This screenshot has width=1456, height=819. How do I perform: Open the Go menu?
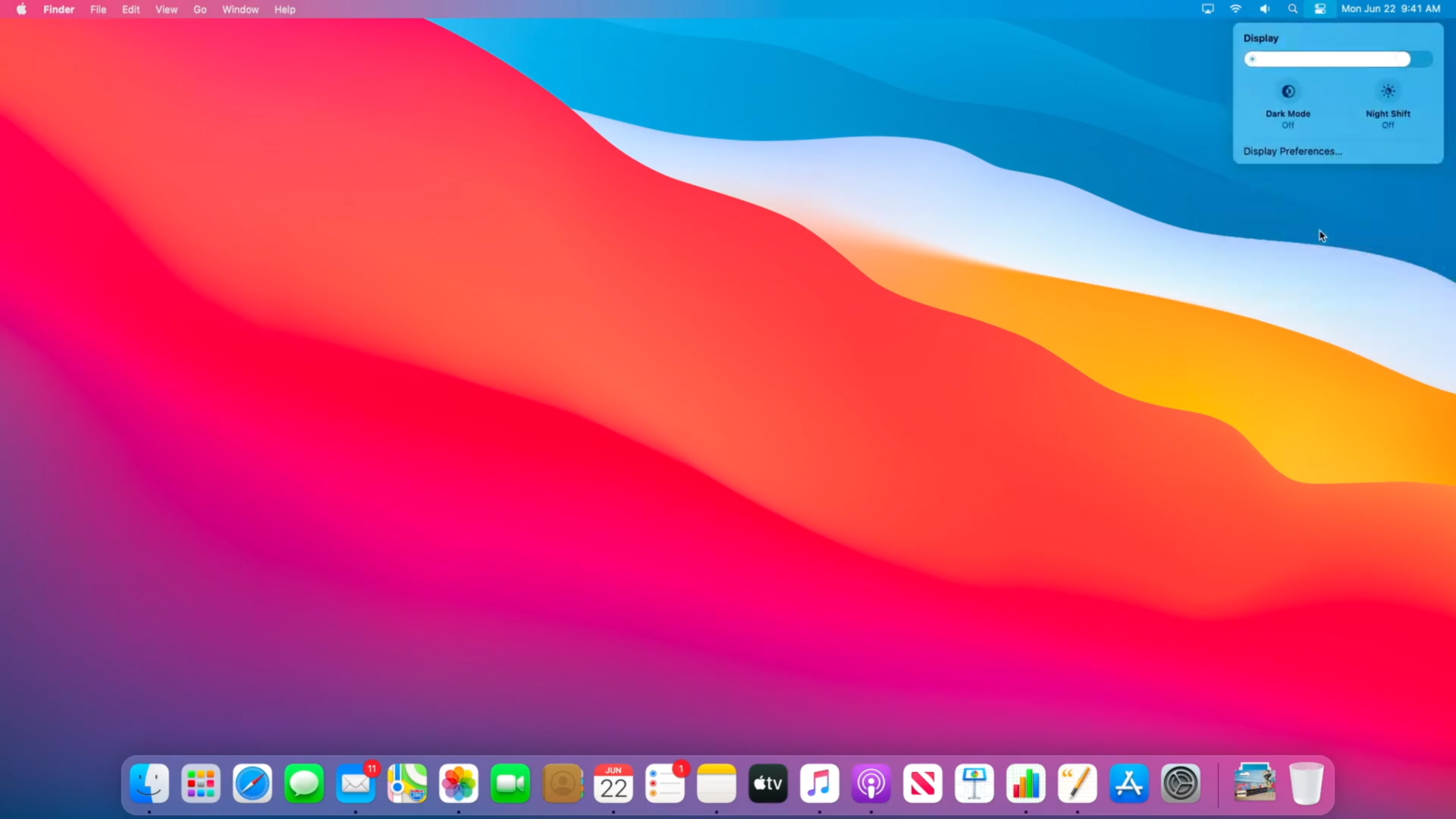pyautogui.click(x=199, y=9)
